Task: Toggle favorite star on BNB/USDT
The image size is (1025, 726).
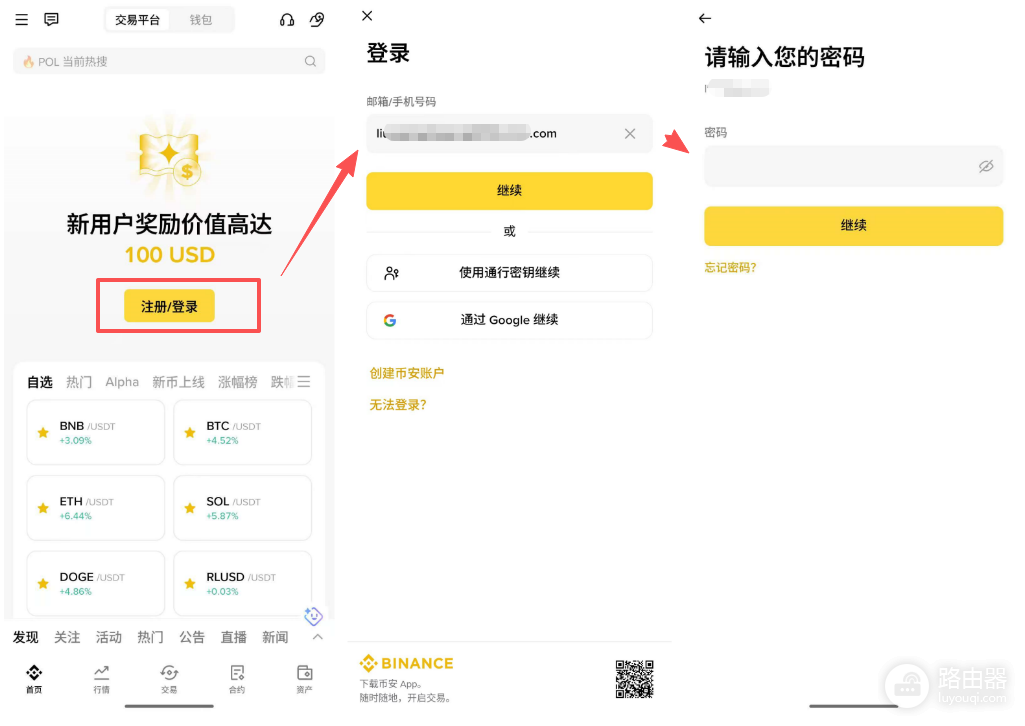Action: pos(43,433)
